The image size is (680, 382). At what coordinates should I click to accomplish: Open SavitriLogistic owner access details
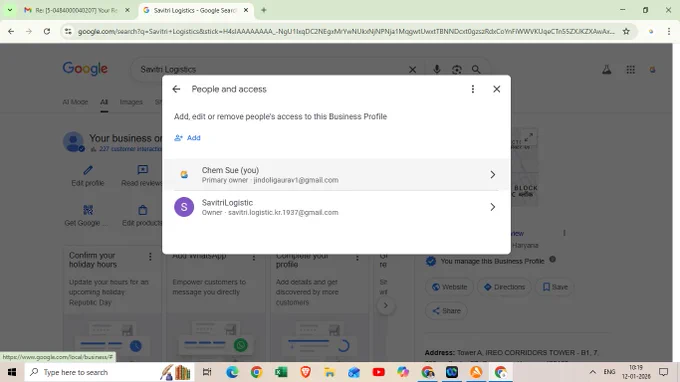[336, 207]
